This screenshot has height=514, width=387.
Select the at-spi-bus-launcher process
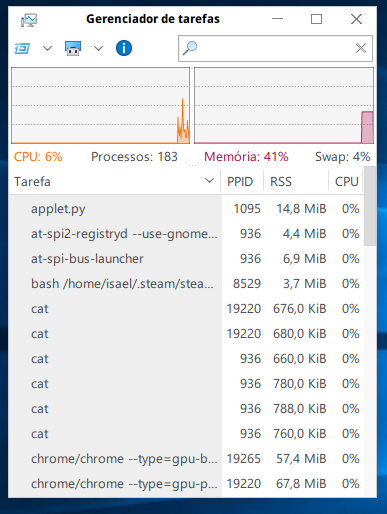[186, 259]
